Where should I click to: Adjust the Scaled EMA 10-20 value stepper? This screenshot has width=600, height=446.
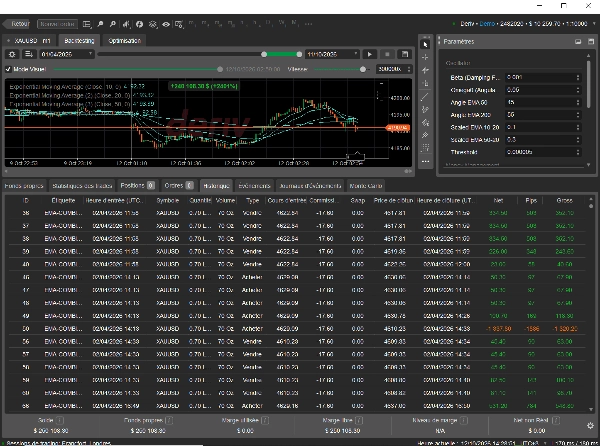tap(578, 127)
